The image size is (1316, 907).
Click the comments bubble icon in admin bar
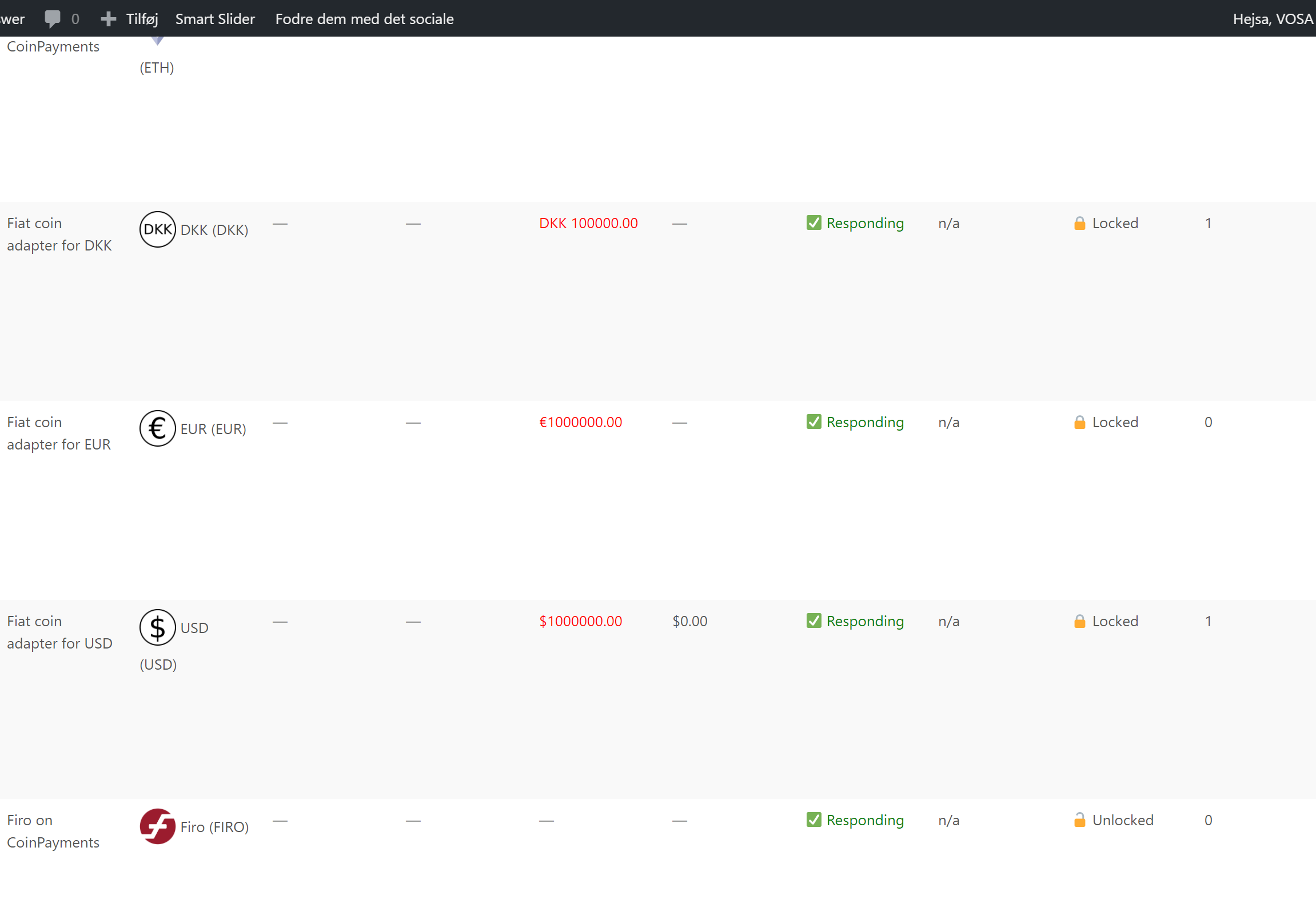point(52,19)
